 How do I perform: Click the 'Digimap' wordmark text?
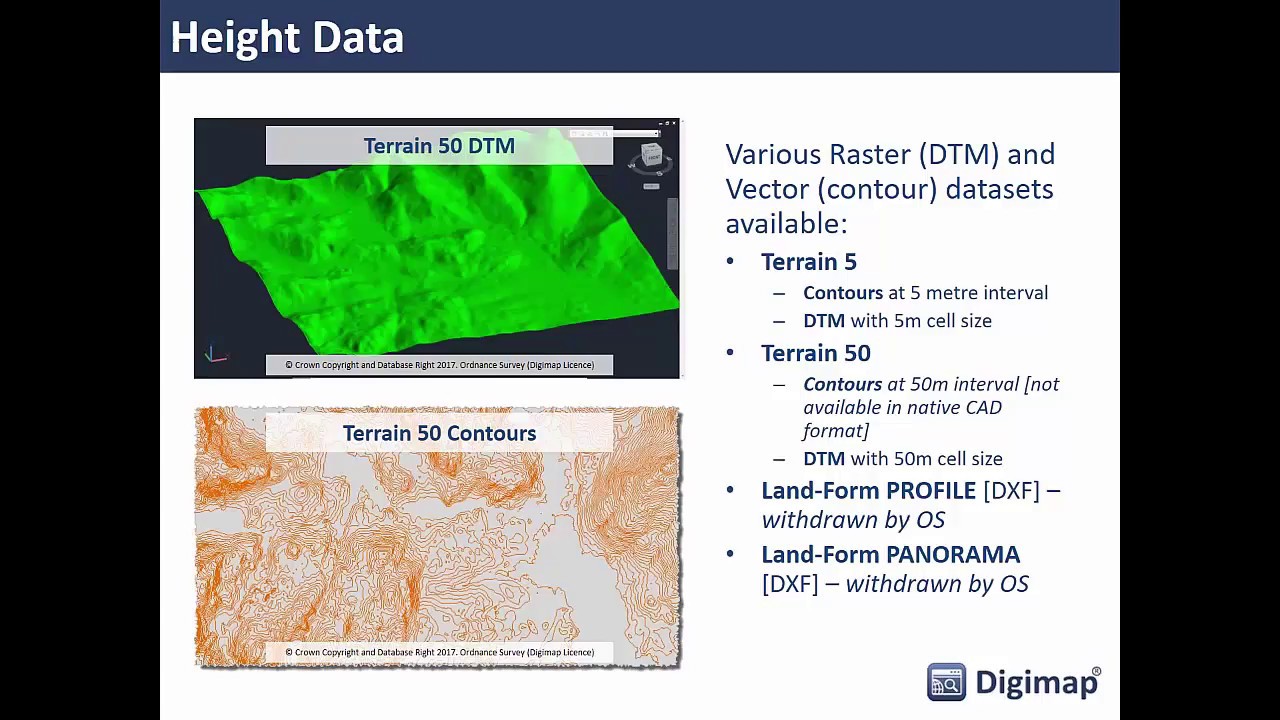coord(1036,683)
